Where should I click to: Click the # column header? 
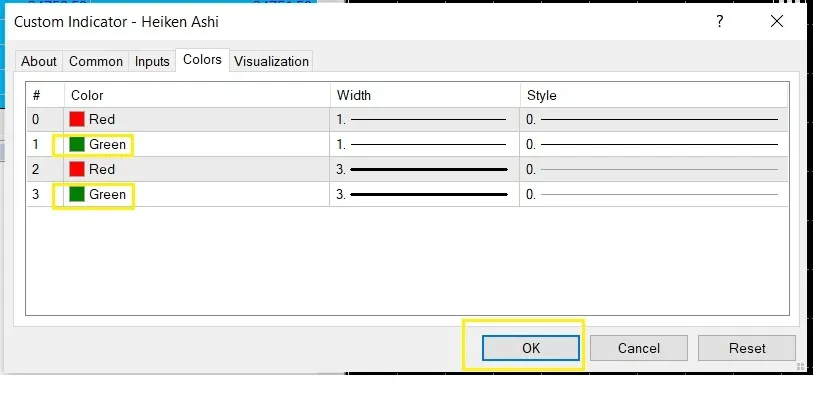[x=46, y=95]
